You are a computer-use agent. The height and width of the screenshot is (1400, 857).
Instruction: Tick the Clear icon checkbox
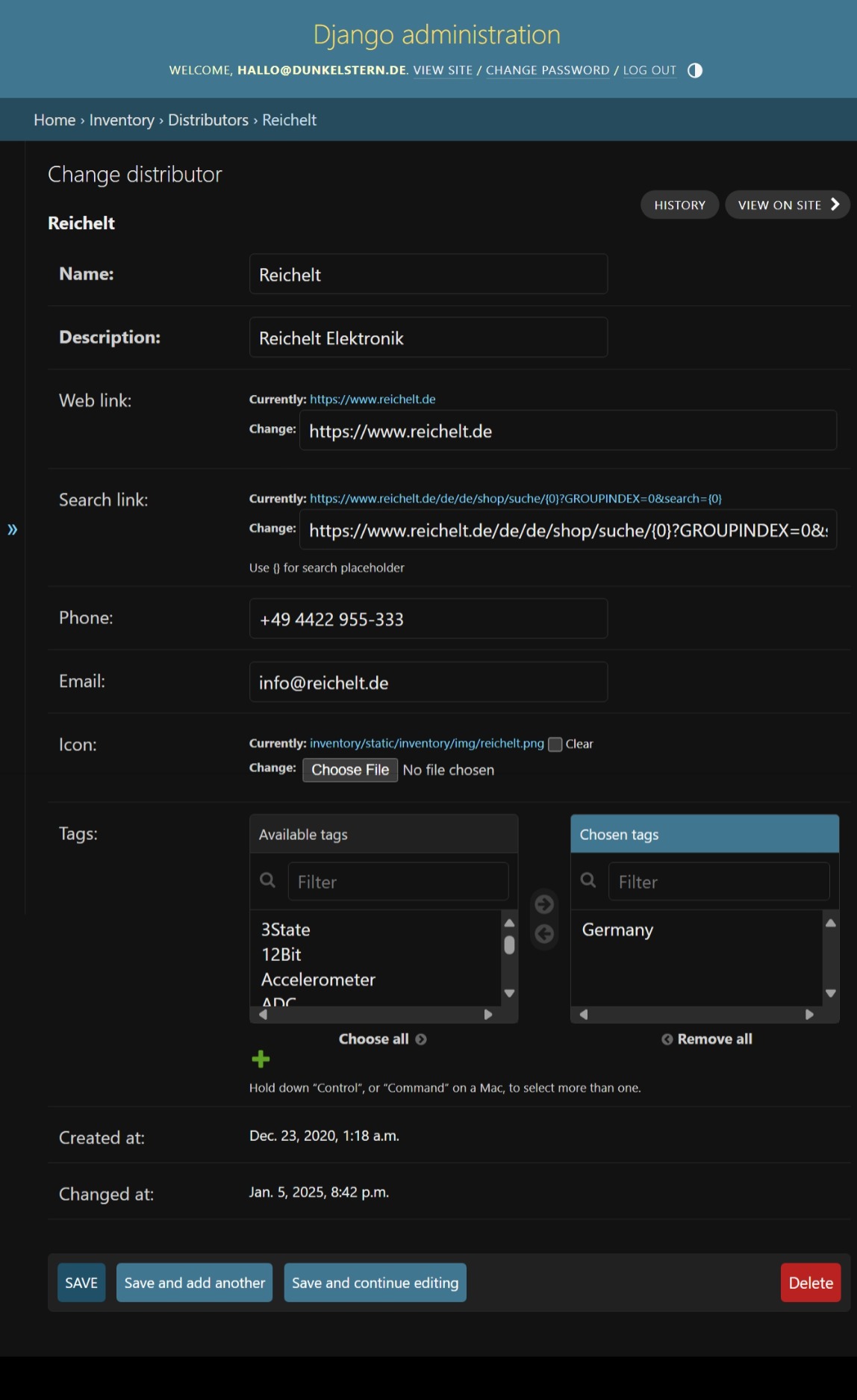555,744
